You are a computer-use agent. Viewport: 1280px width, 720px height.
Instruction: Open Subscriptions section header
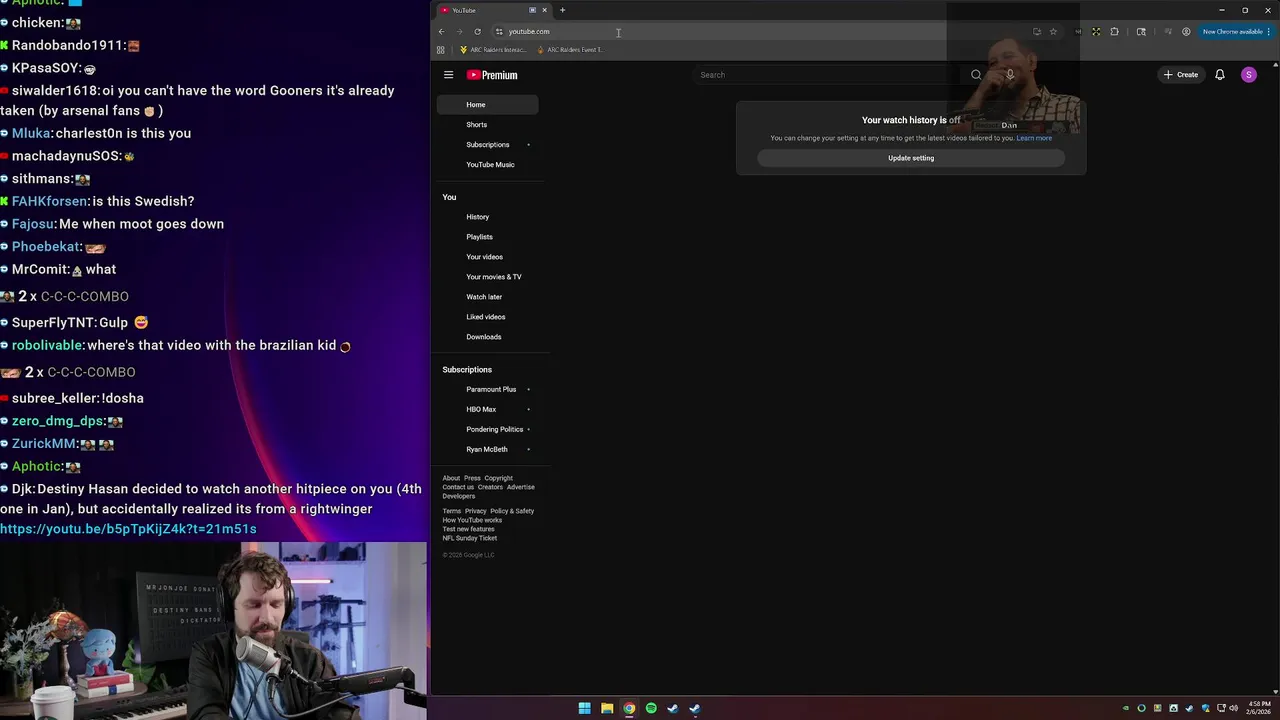[467, 370]
